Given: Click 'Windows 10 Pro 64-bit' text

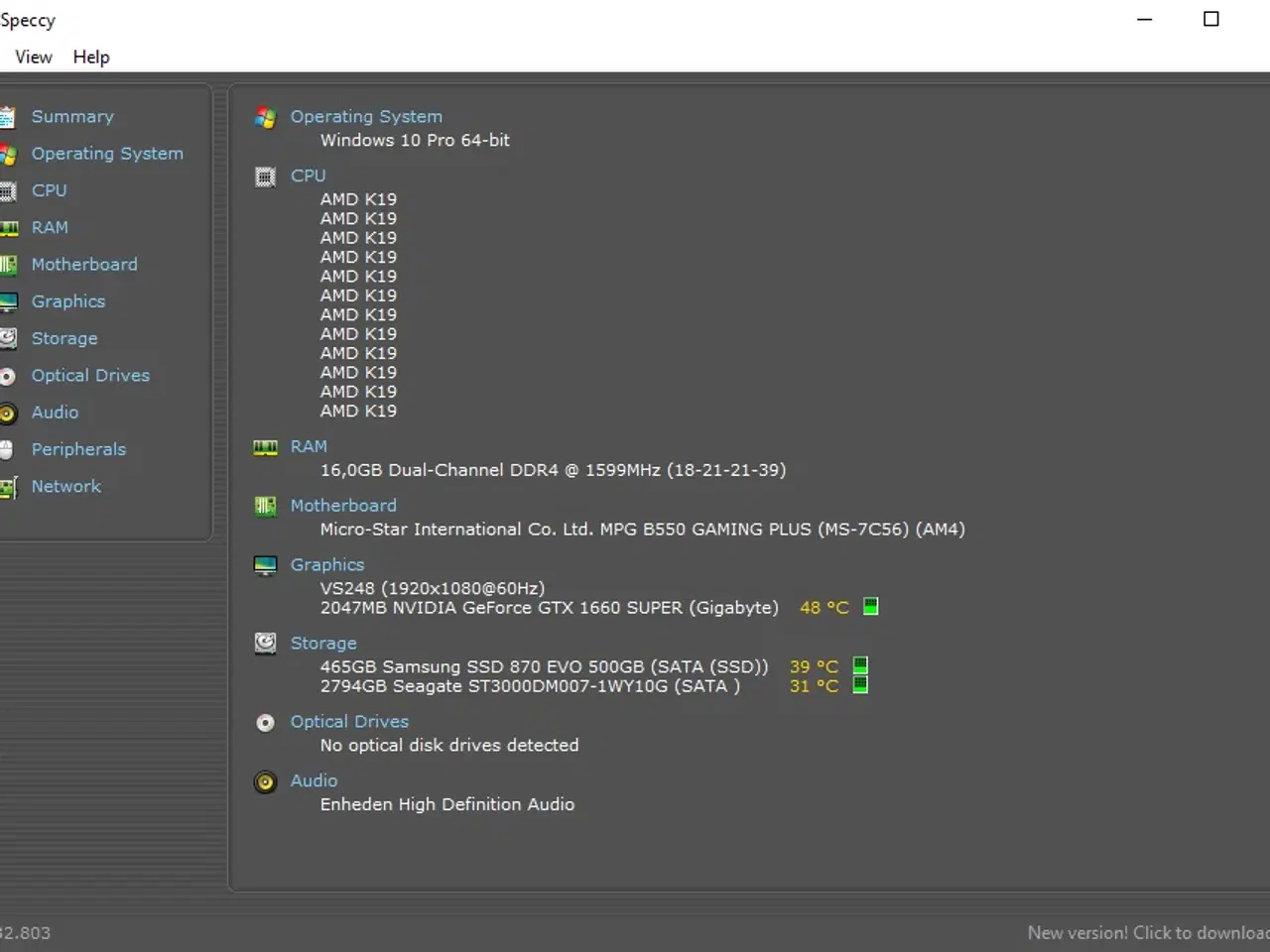Looking at the screenshot, I should (x=415, y=141).
